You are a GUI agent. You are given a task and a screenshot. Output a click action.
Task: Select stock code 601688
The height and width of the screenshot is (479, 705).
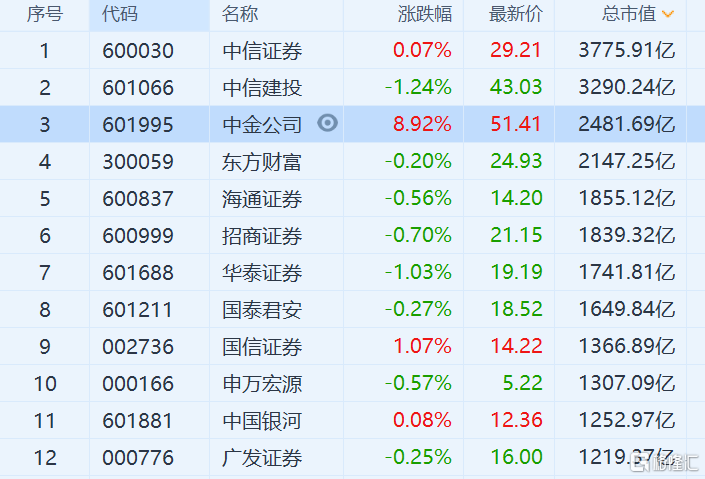[138, 273]
